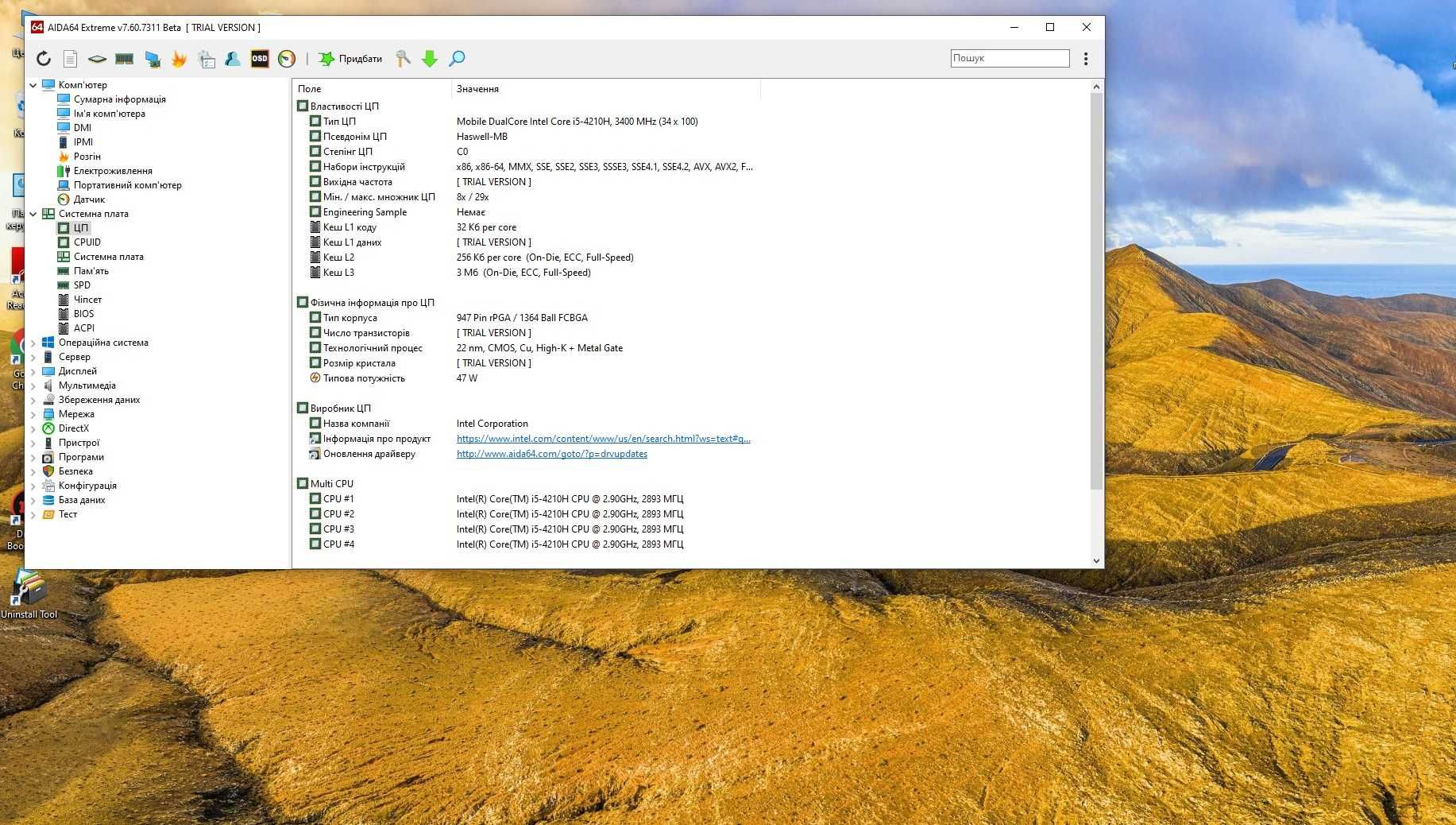The image size is (1456, 825).
Task: Expand the Збереження даних node
Action: click(x=33, y=400)
